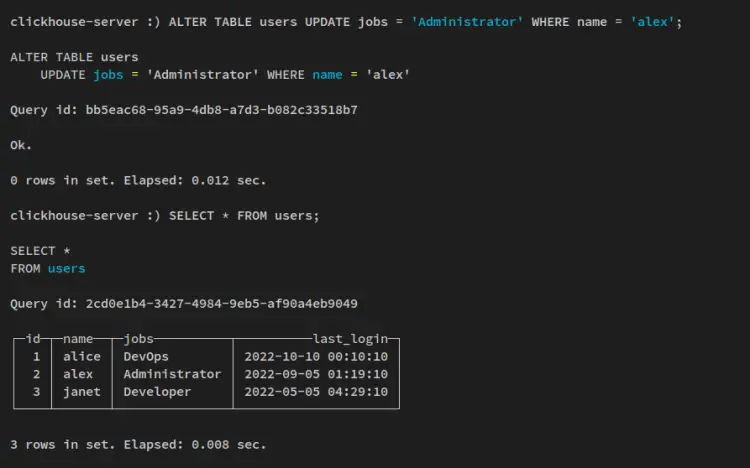Click the 'last_login' column header
The width and height of the screenshot is (750, 468).
click(349, 339)
